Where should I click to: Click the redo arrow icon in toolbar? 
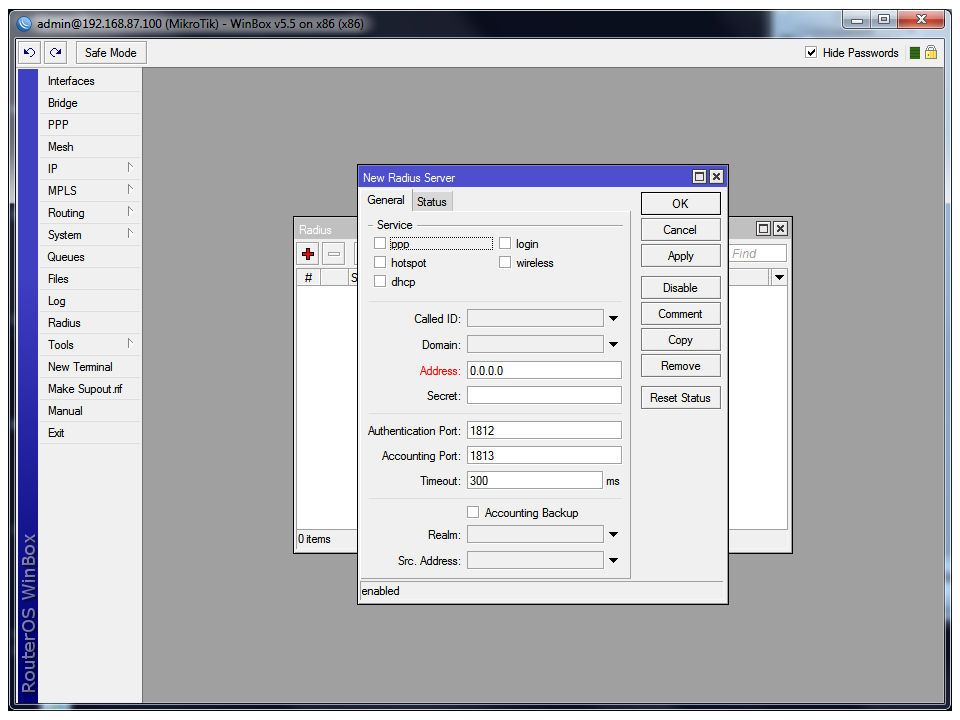[55, 53]
